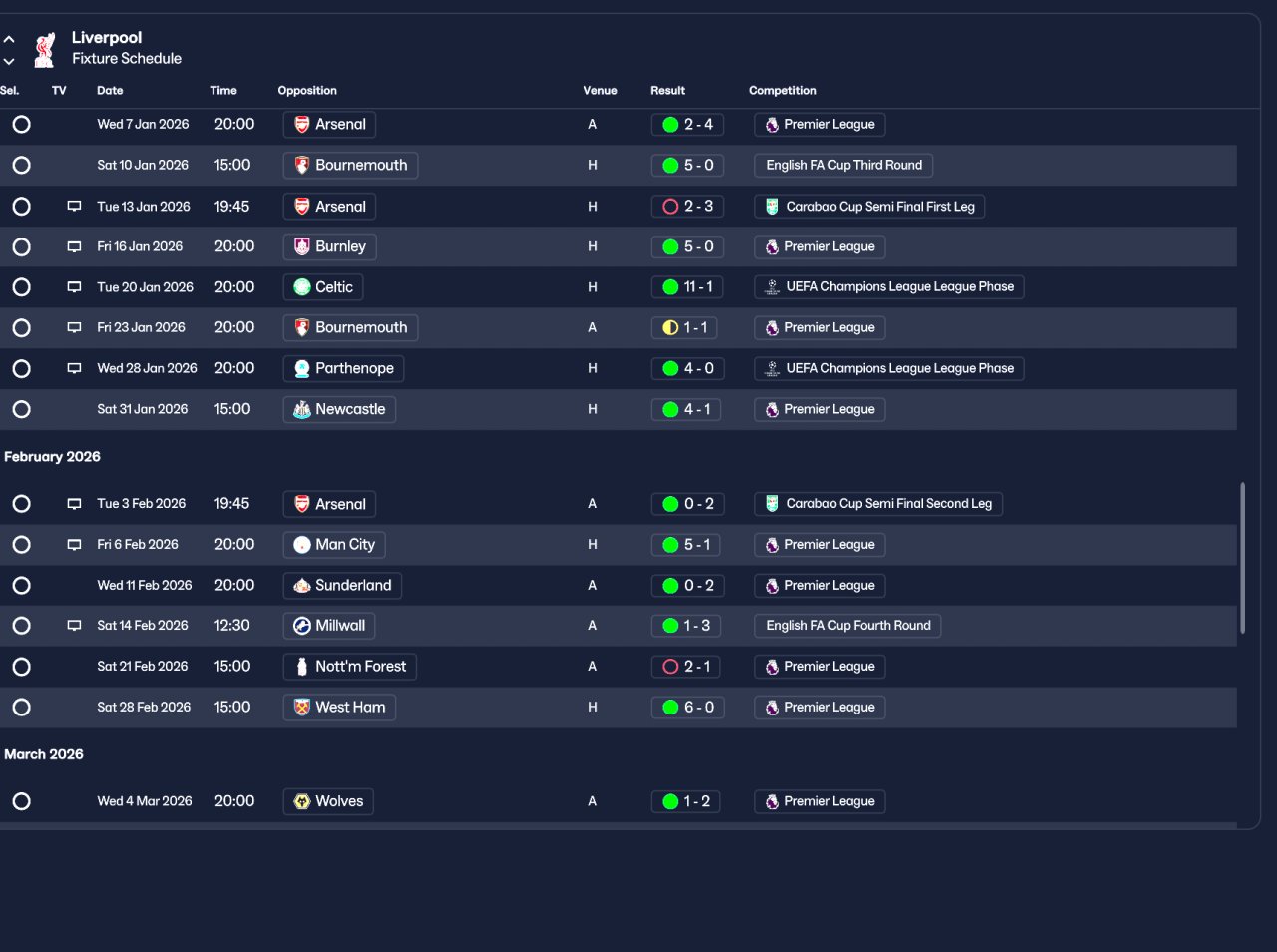Click the Parthenope club badge icon
This screenshot has height=952, width=1277.
[x=302, y=368]
